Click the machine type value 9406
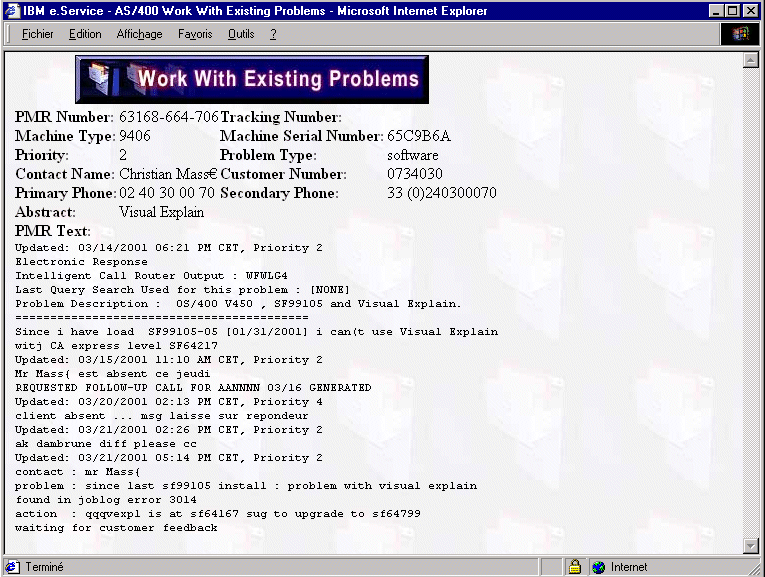765x577 pixels. [x=135, y=136]
